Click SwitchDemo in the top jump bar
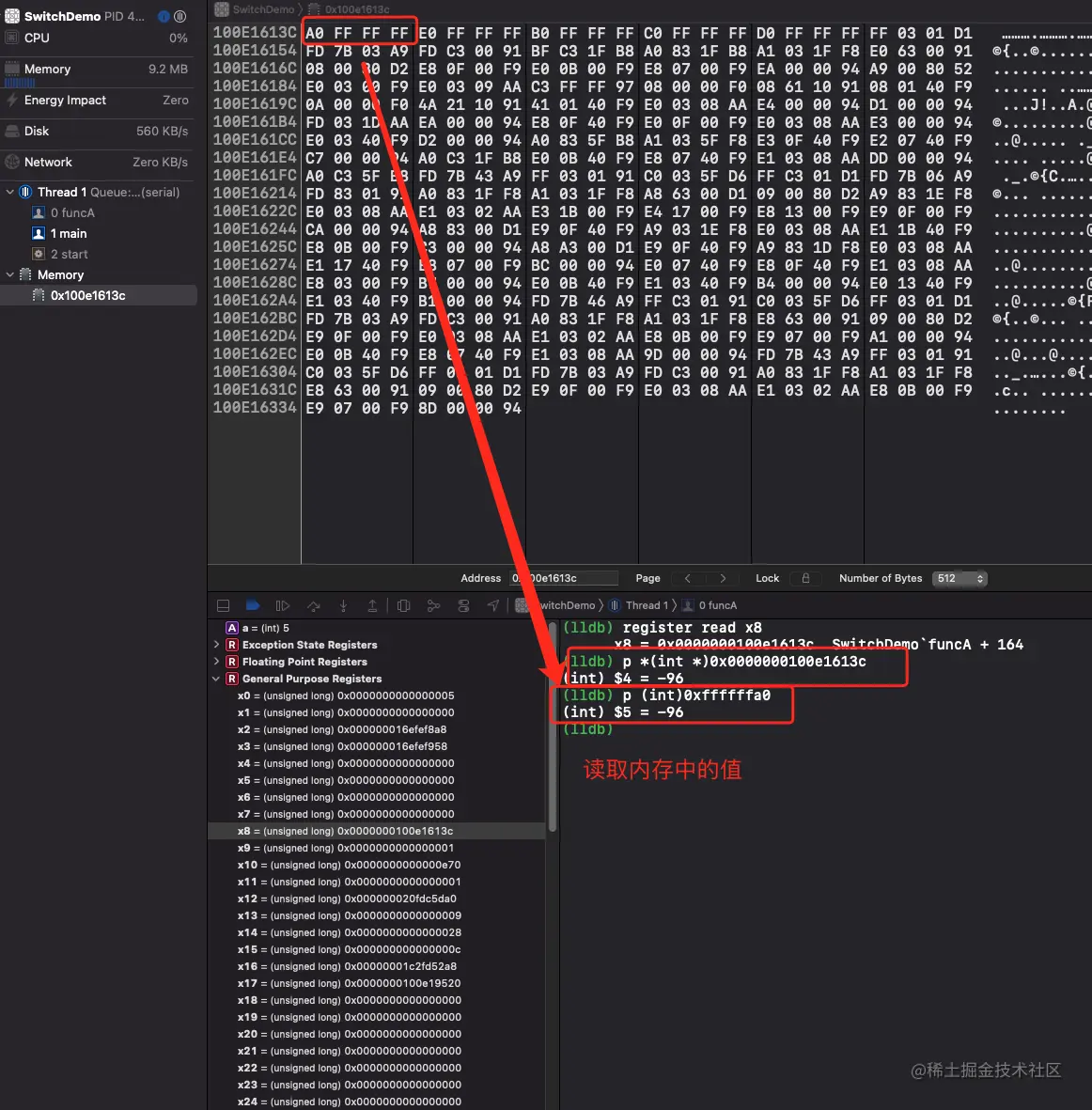 255,9
